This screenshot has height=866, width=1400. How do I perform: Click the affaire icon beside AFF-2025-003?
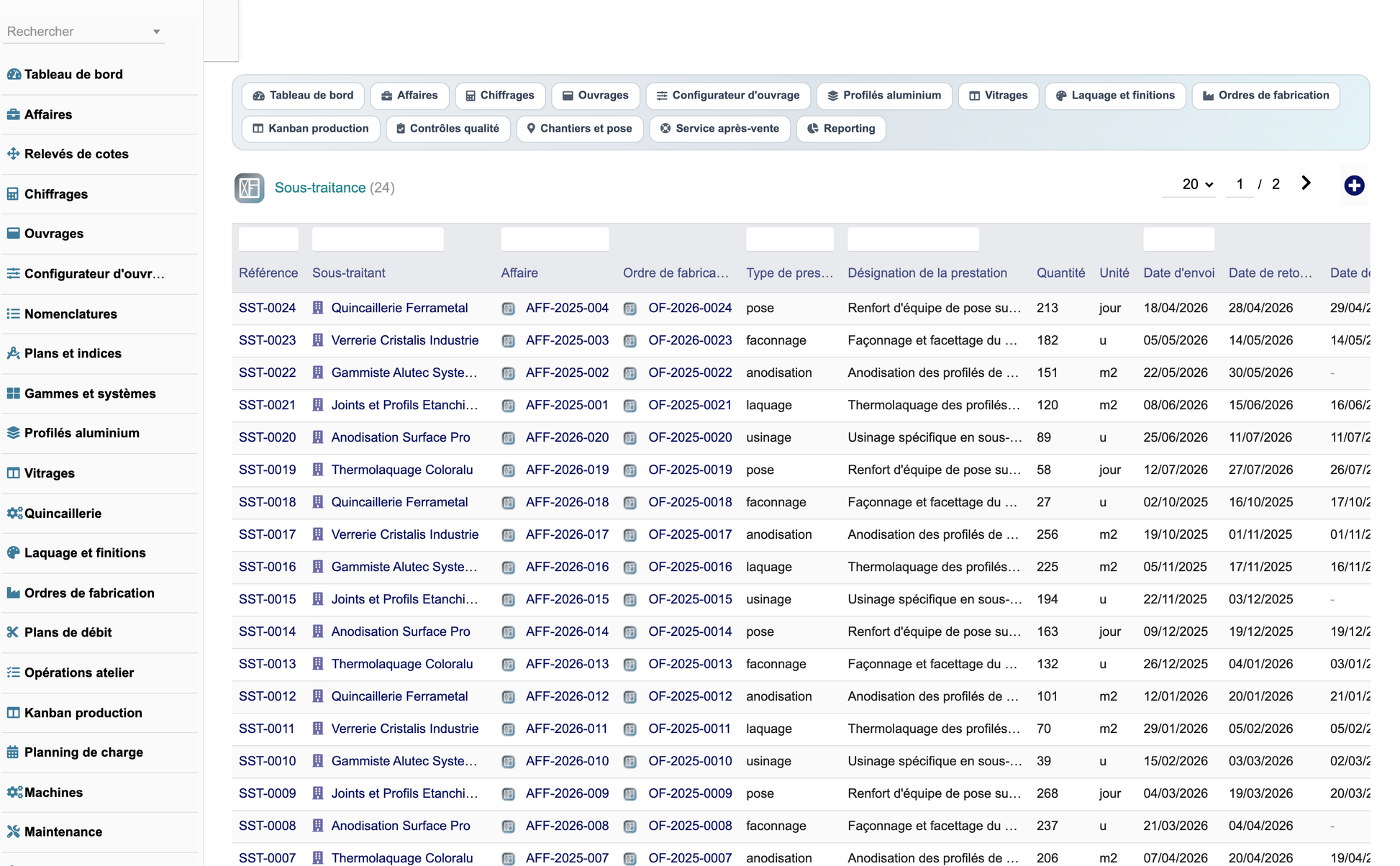509,341
